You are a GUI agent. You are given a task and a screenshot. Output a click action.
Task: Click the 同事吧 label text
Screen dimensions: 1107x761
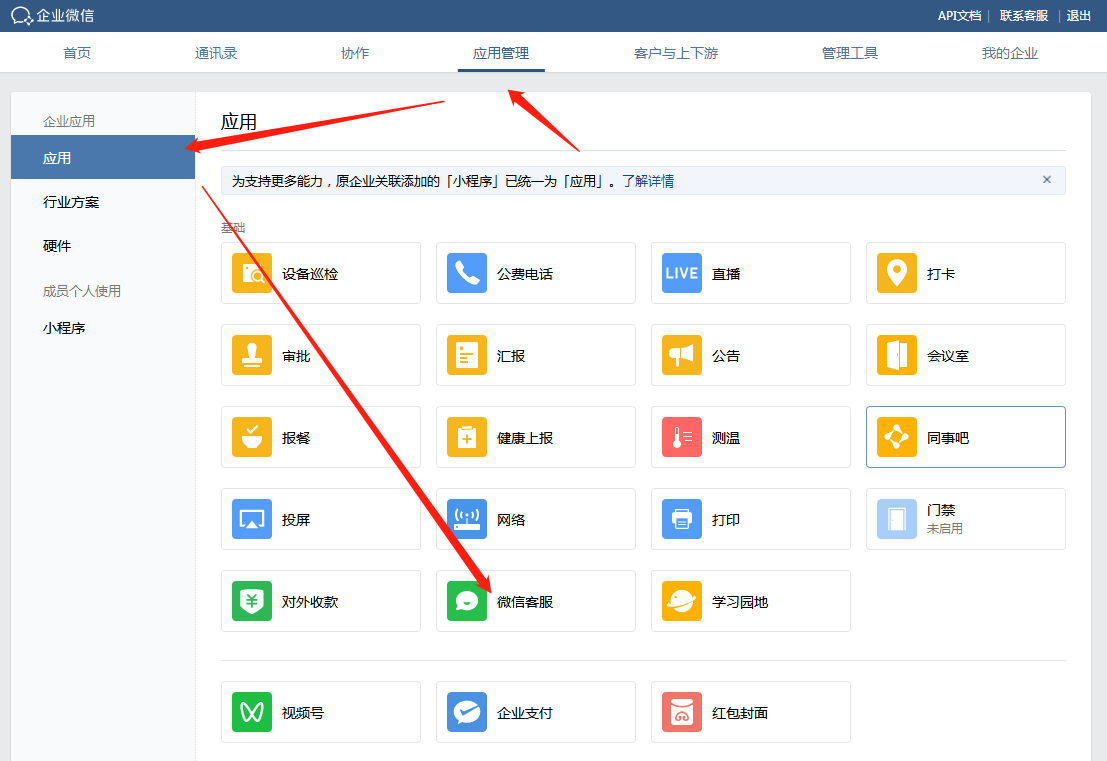click(x=947, y=438)
